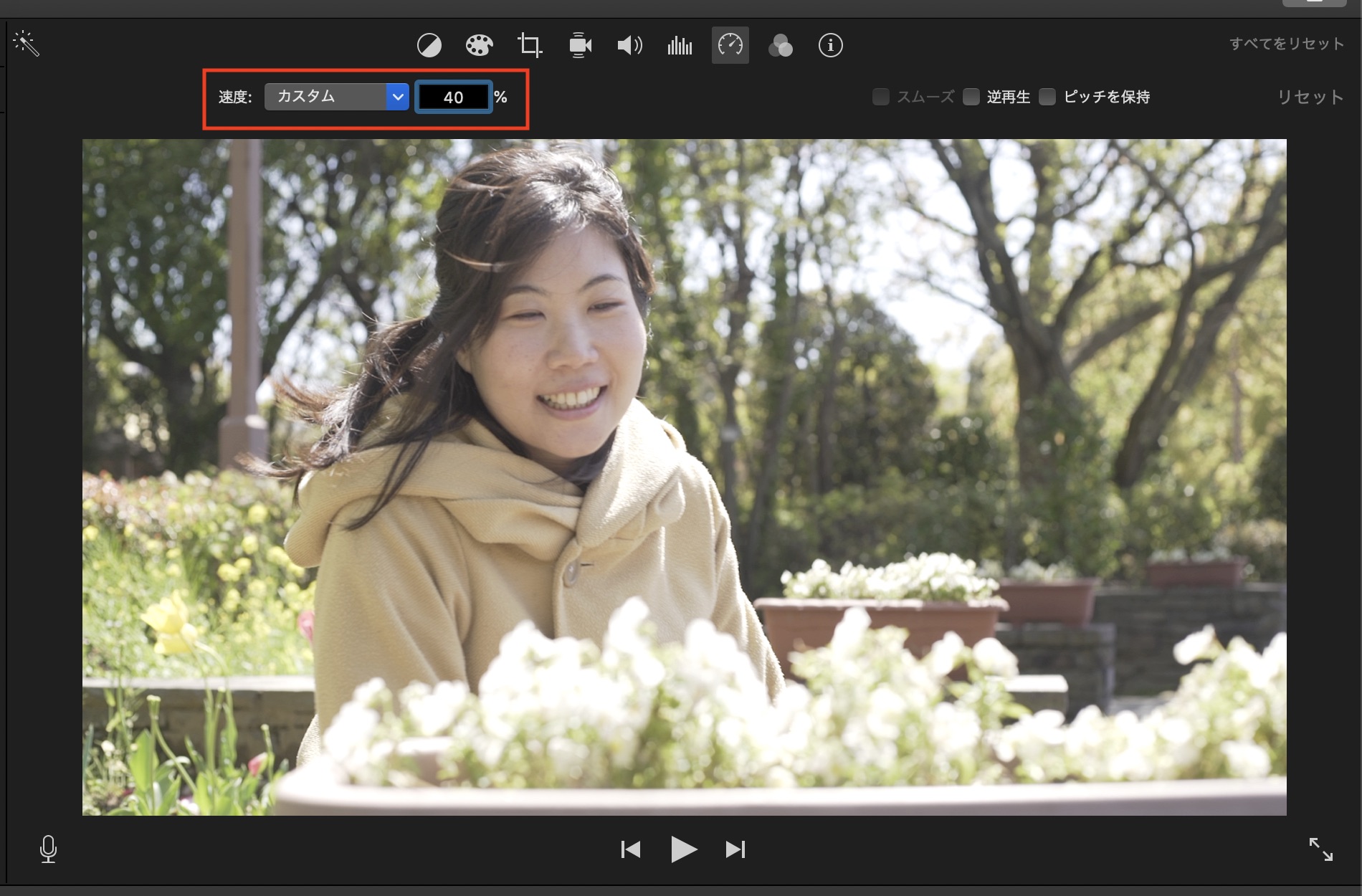Screen dimensions: 1362x896
Task: Open the color balance tool
Action: 429,45
